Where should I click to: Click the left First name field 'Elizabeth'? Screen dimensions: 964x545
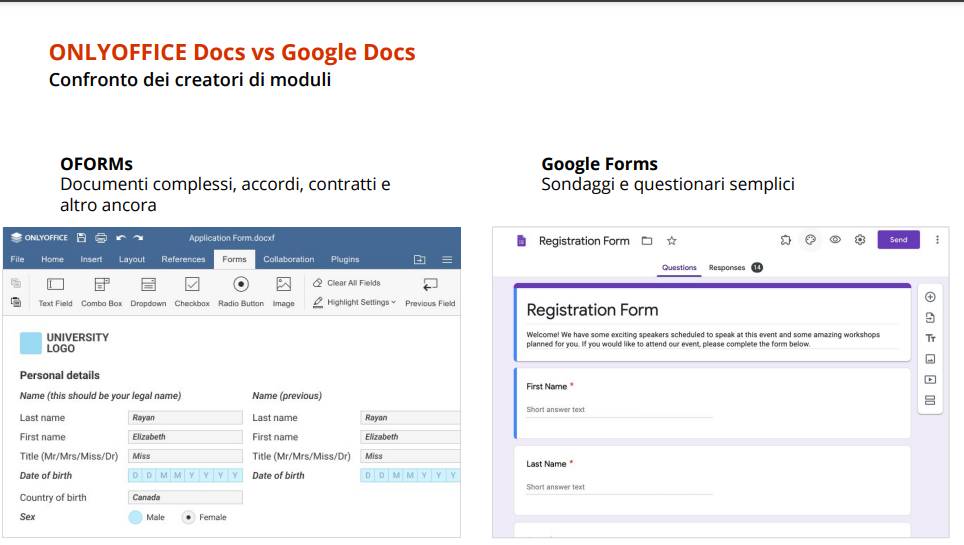185,437
